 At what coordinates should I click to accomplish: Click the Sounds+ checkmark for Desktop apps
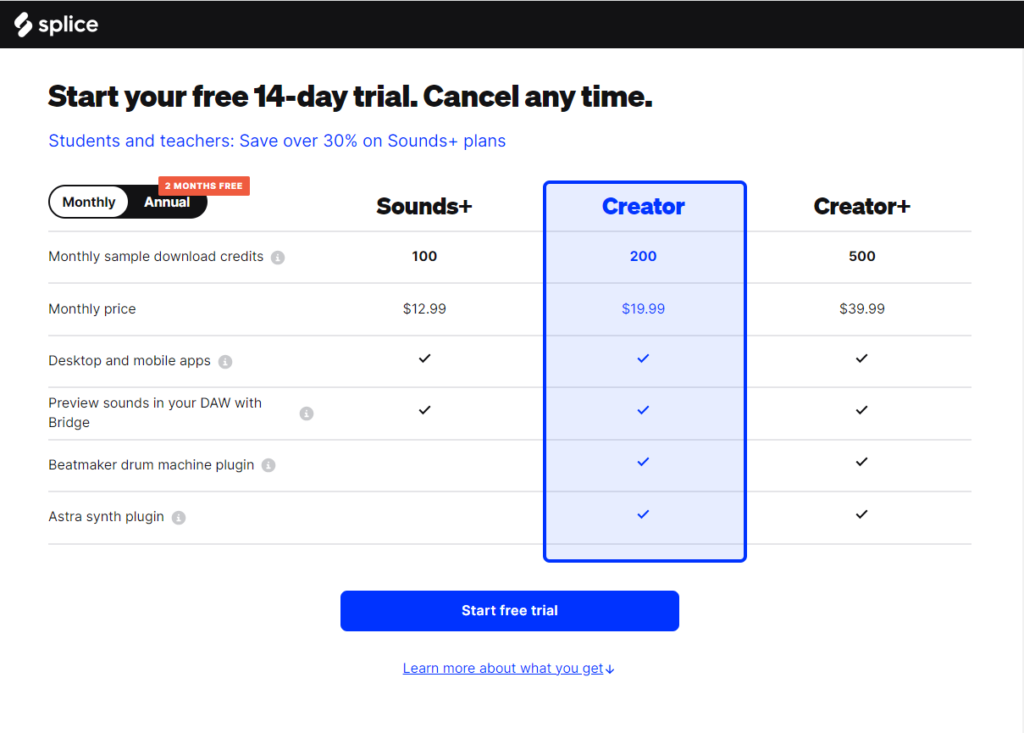coord(424,358)
